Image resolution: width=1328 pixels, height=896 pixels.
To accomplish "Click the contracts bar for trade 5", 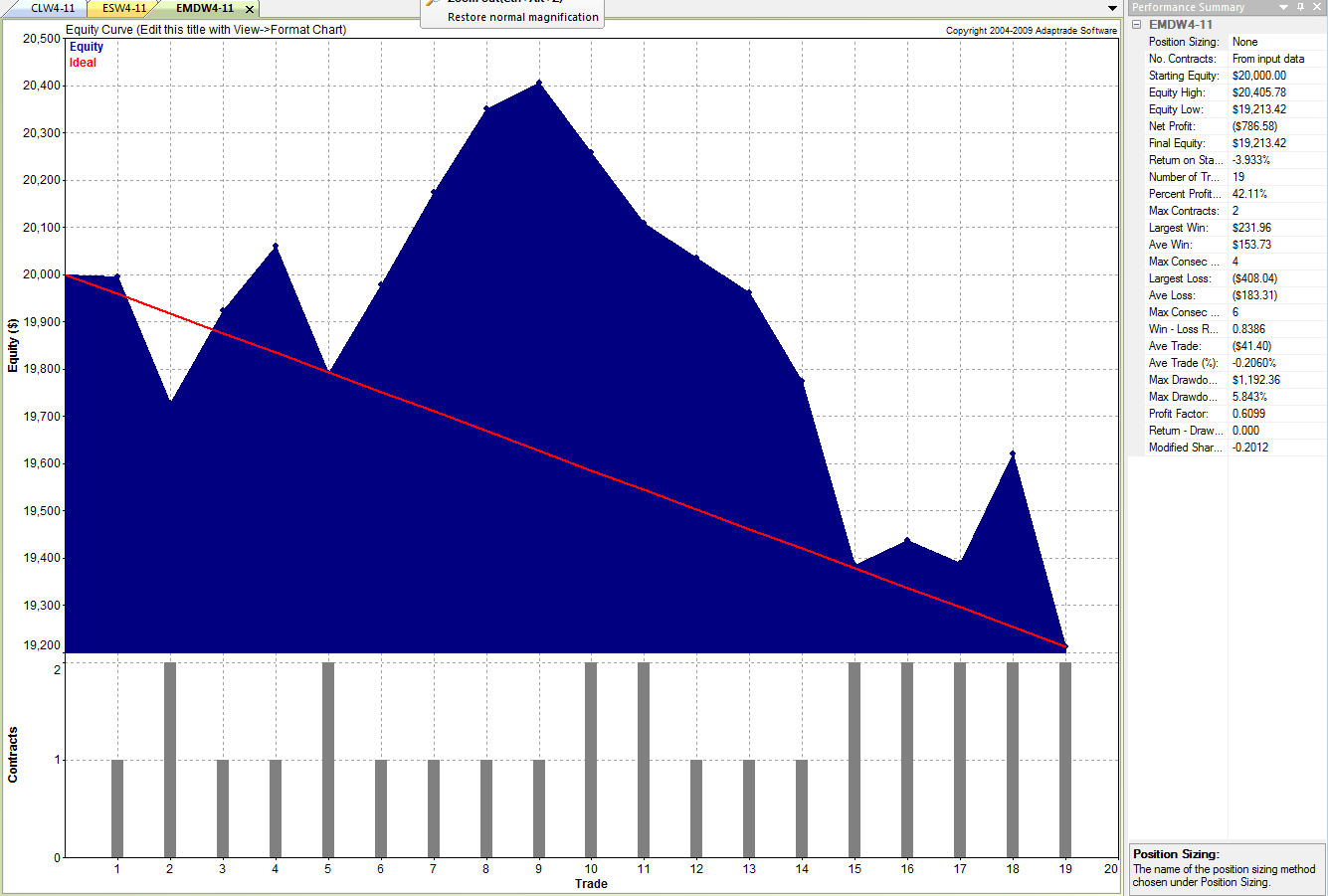I will click(328, 760).
